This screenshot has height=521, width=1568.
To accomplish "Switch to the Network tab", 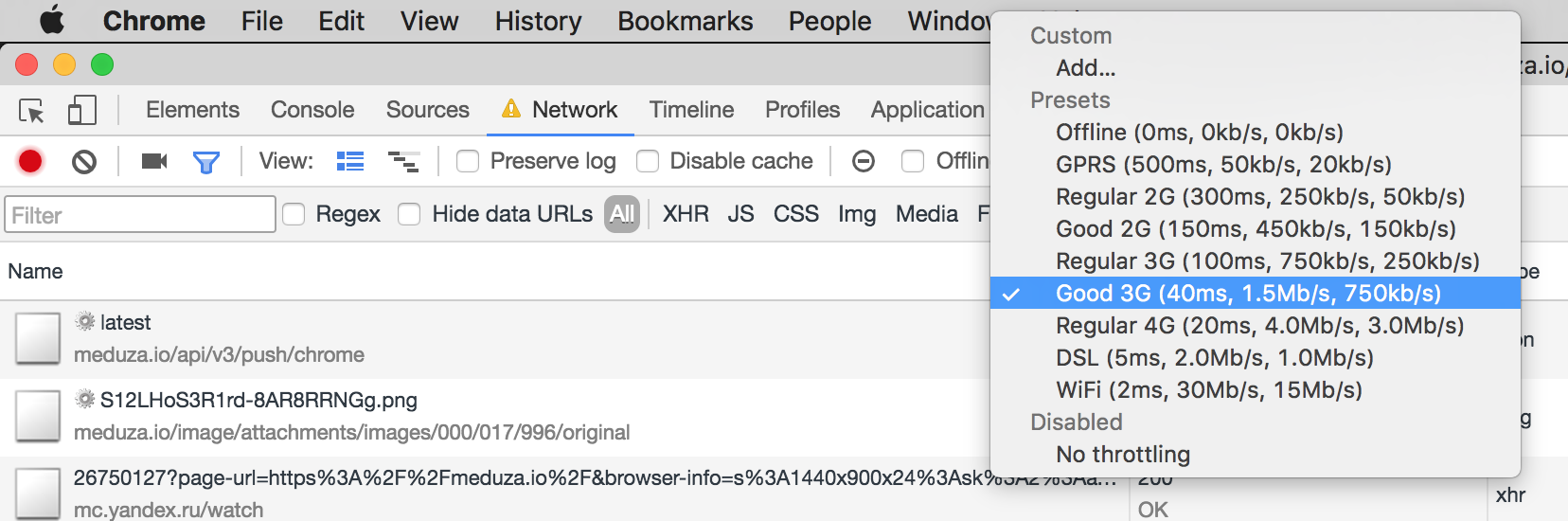I will pyautogui.click(x=560, y=110).
